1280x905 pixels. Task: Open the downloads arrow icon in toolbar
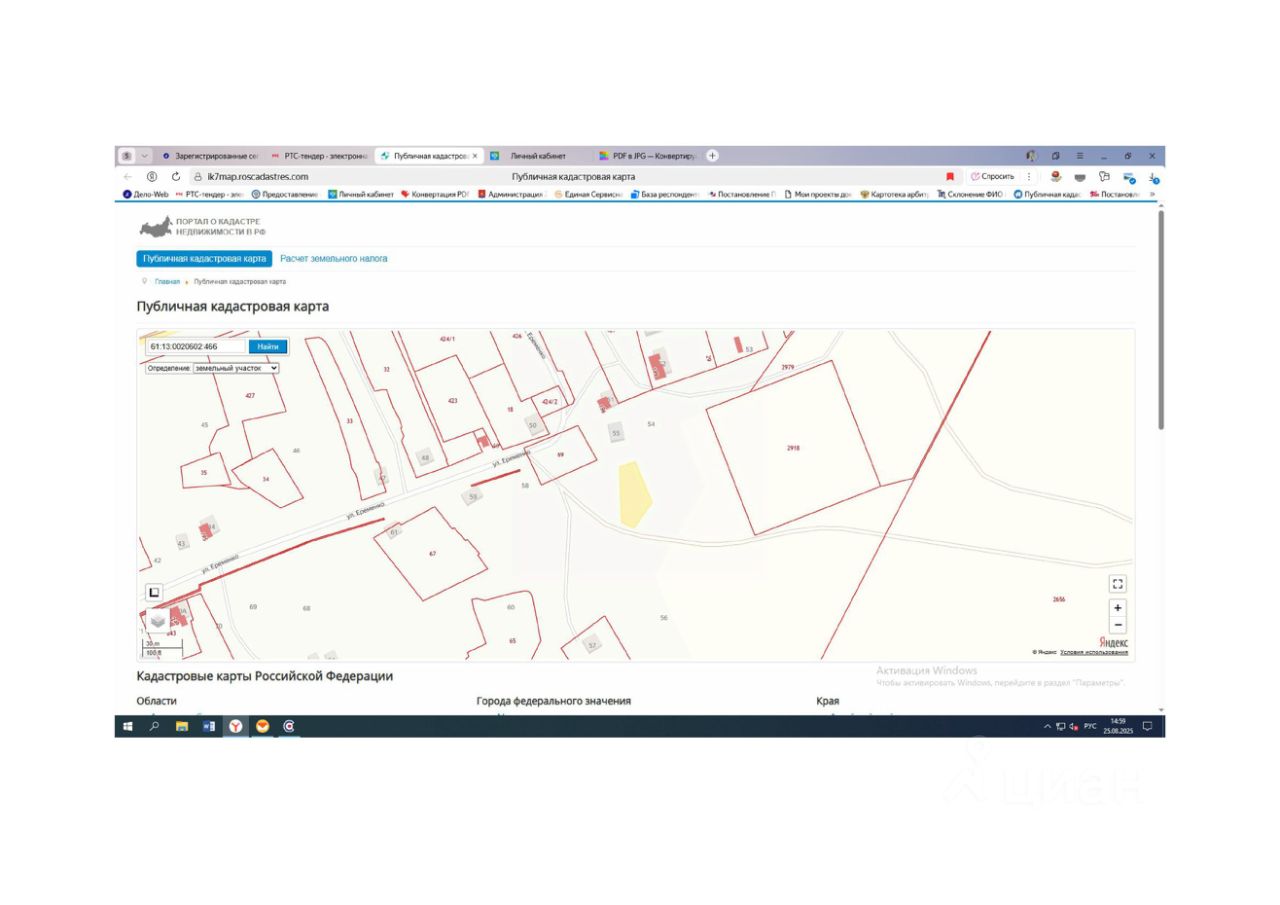pos(1154,177)
